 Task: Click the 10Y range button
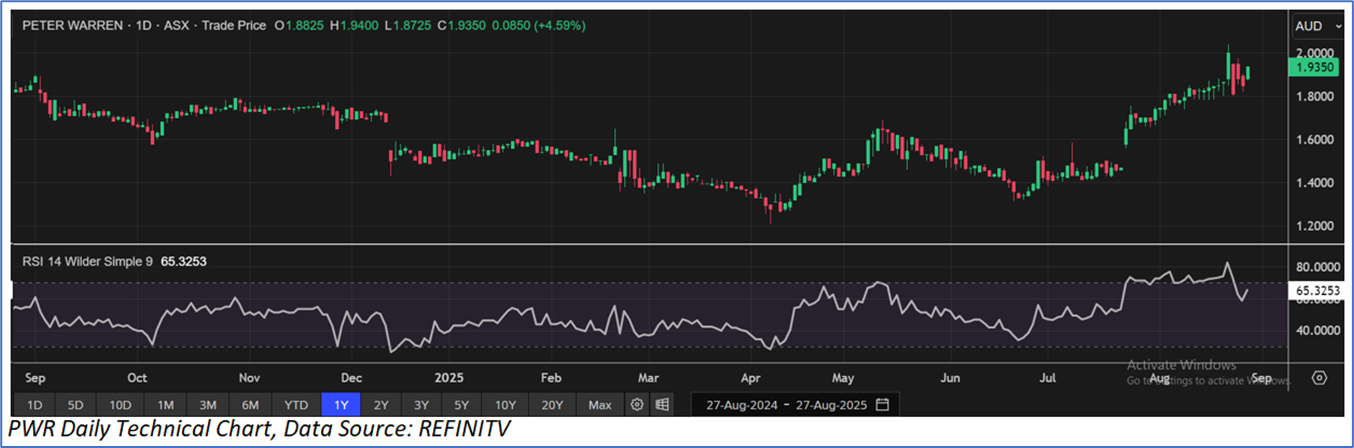pyautogui.click(x=505, y=405)
